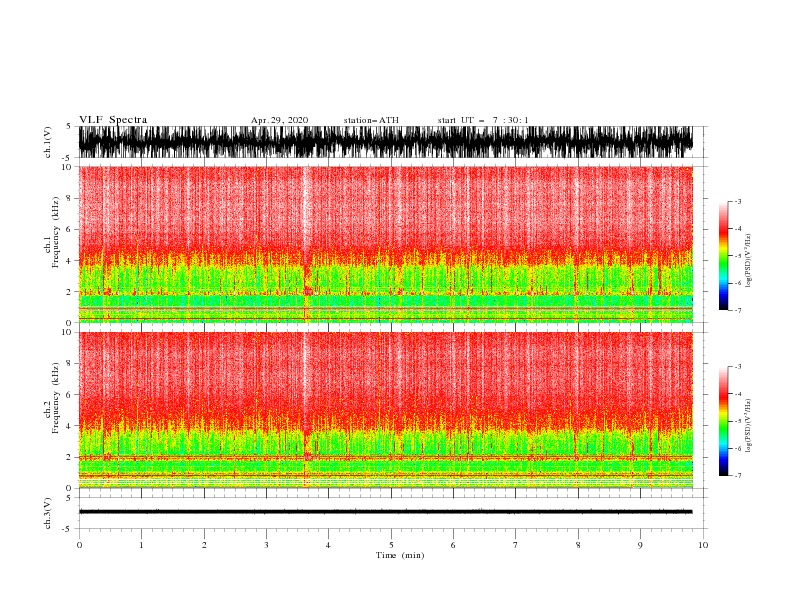Click the "6" kHz tick on ch.2 frequency axis
The image size is (792, 612).
[x=69, y=395]
